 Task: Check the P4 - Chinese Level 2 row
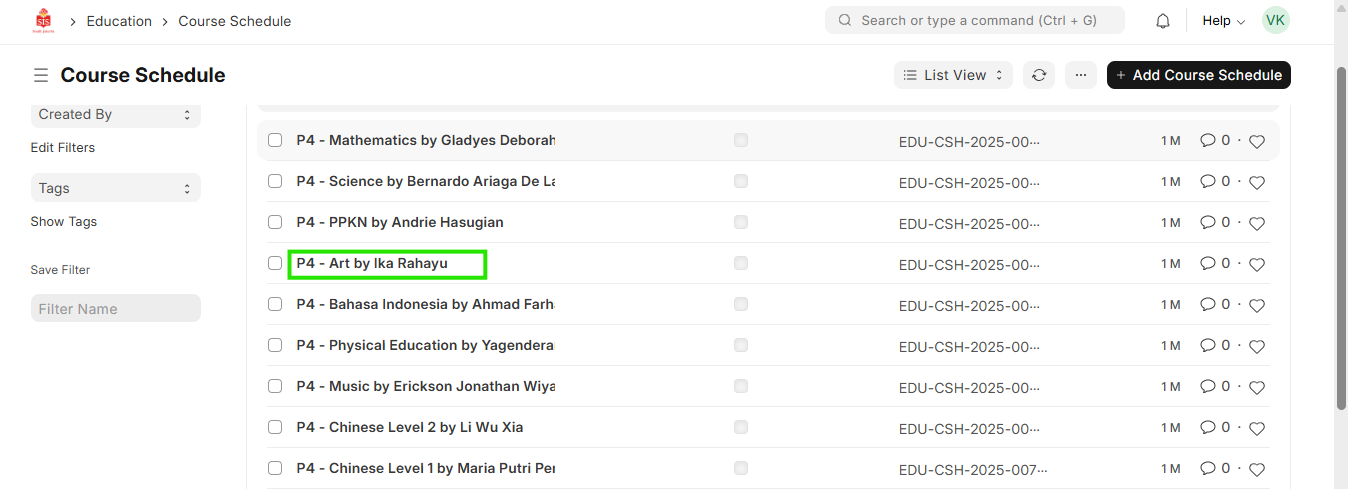(275, 427)
